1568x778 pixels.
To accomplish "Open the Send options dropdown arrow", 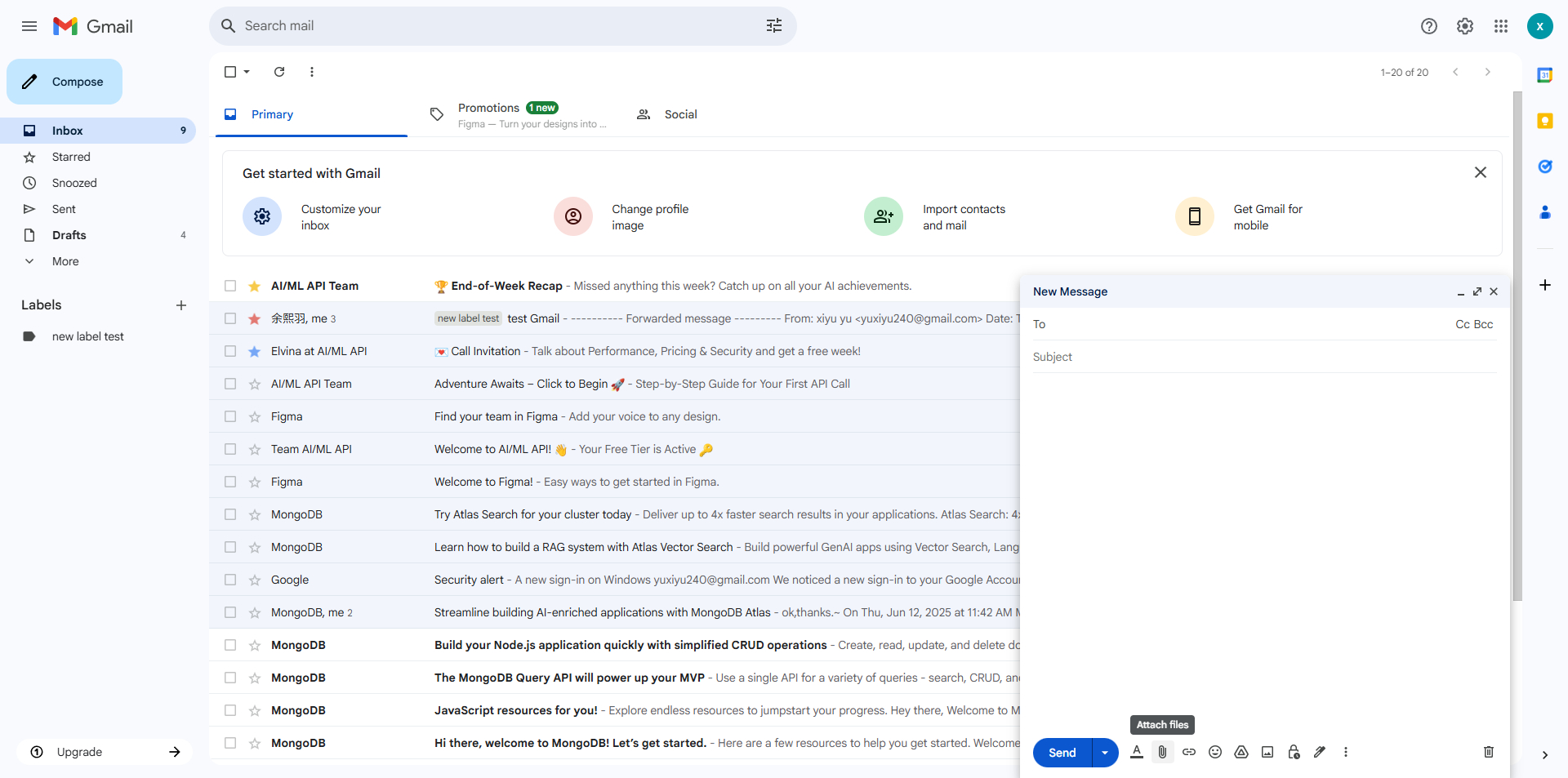I will pyautogui.click(x=1105, y=753).
